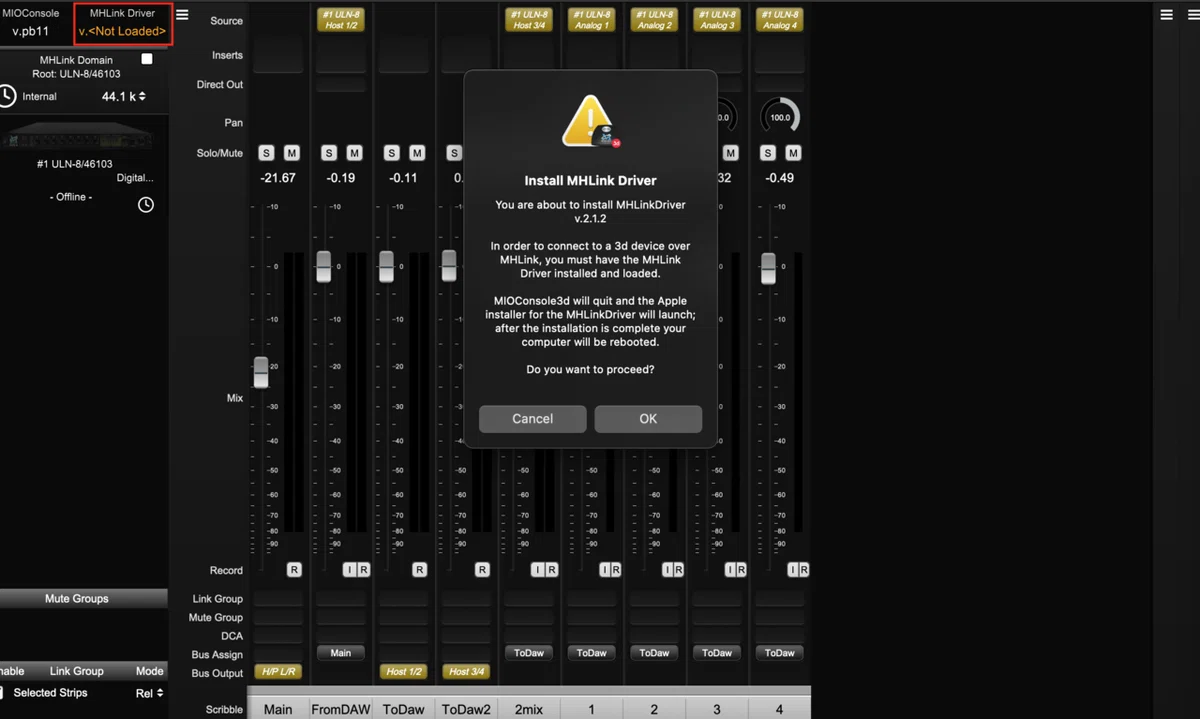Open 2mix source Host 3/4 selector

(x=529, y=20)
